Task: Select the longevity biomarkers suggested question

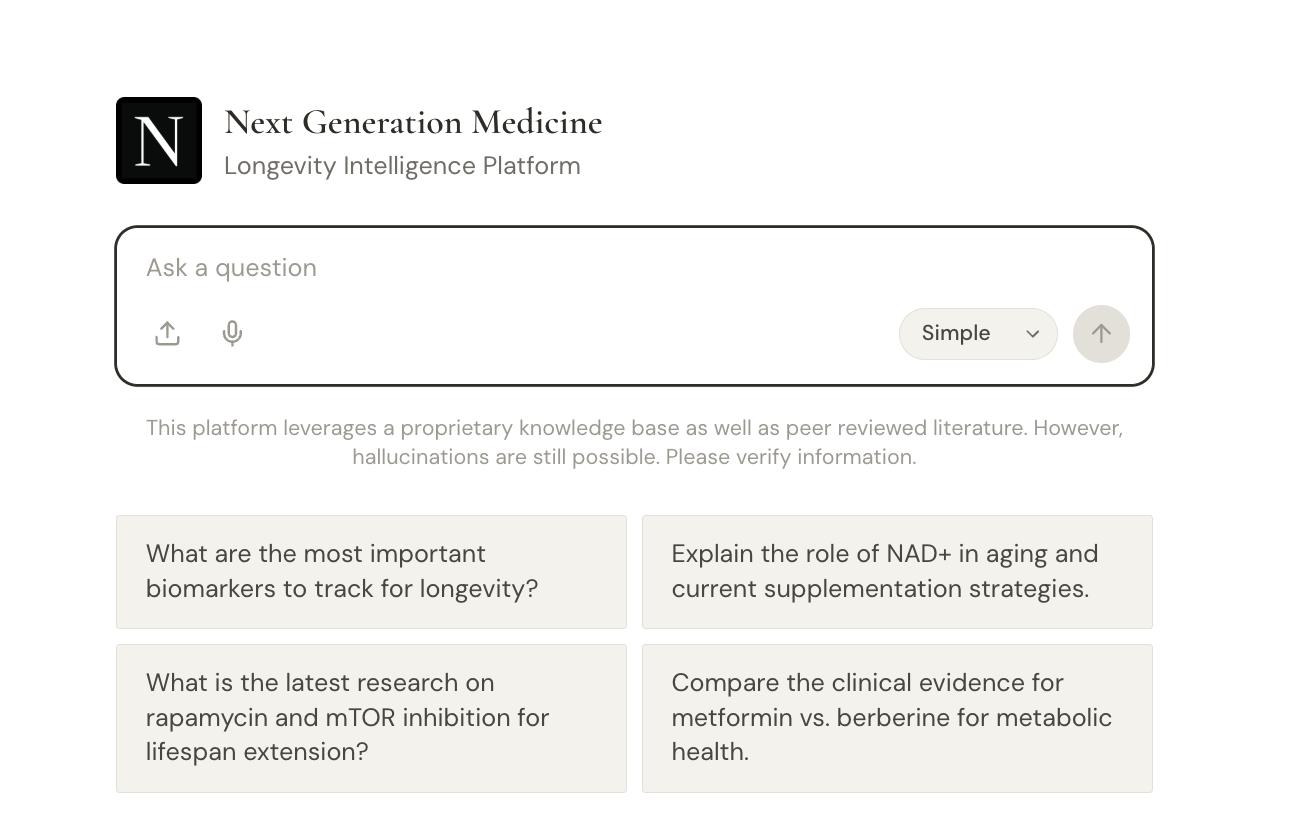Action: [x=371, y=572]
